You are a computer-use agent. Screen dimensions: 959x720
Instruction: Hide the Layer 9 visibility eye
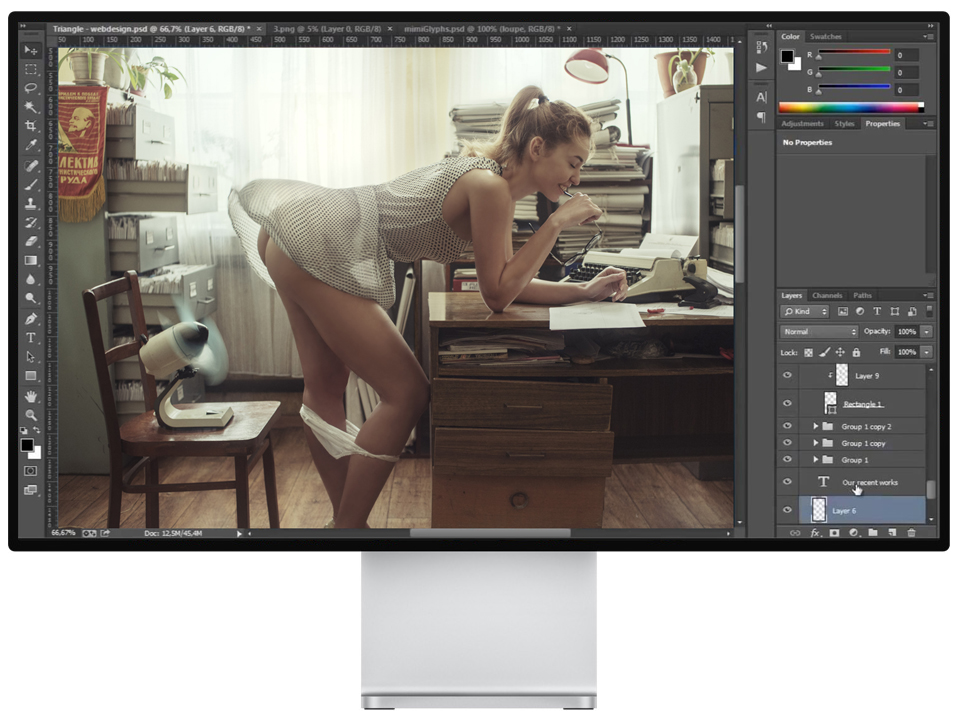[x=787, y=375]
